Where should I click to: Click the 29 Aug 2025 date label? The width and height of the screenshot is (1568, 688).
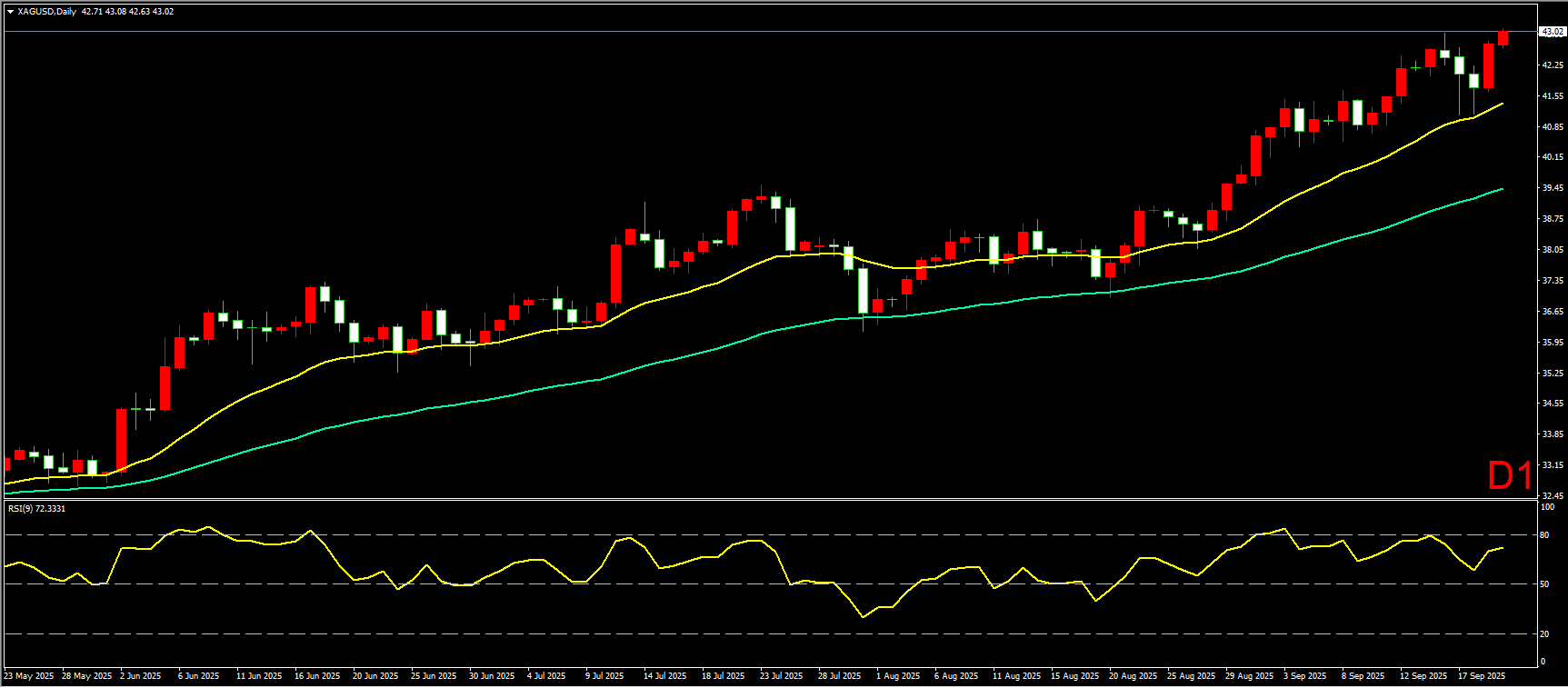click(1249, 676)
